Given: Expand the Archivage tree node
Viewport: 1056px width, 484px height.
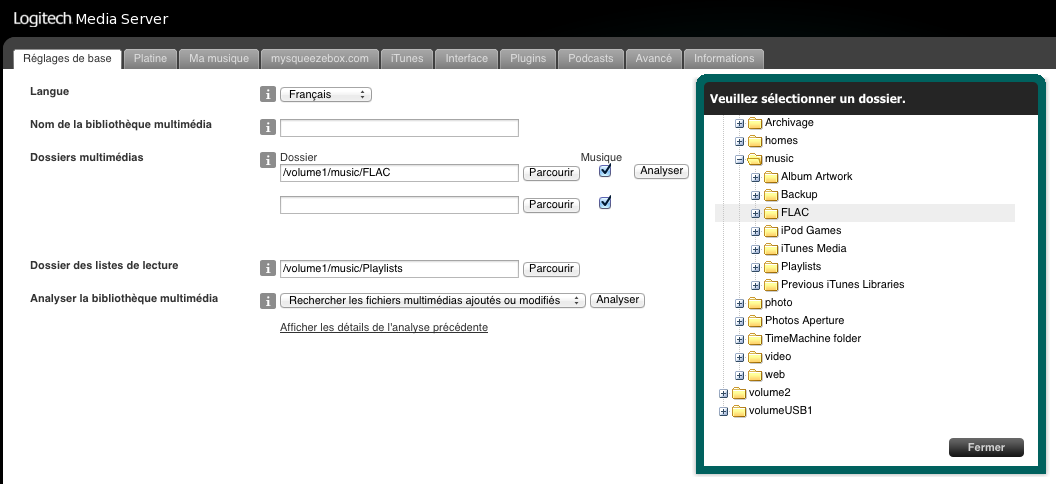Looking at the screenshot, I should tap(739, 123).
